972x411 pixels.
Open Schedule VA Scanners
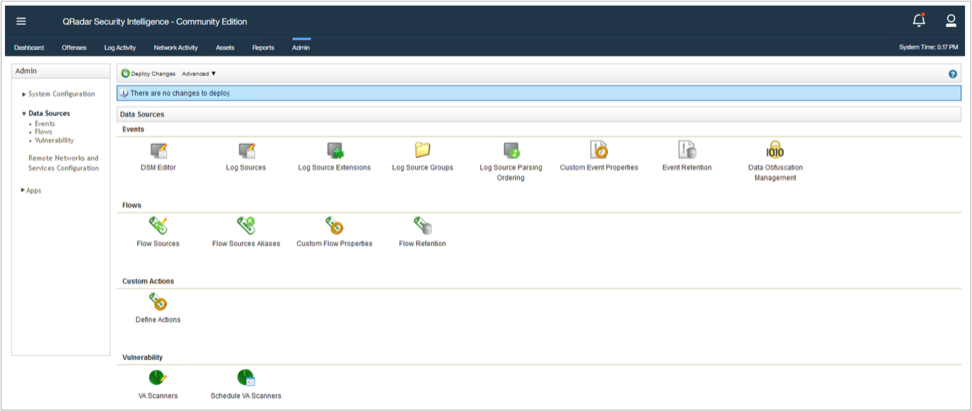[246, 378]
